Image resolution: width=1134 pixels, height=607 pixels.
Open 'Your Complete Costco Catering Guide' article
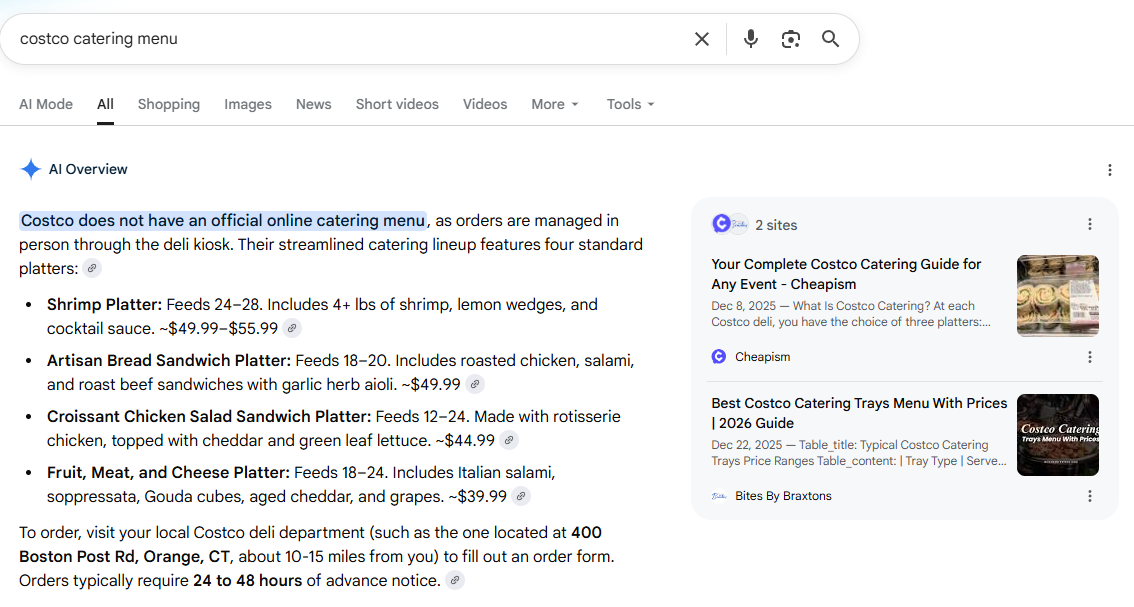pos(846,274)
